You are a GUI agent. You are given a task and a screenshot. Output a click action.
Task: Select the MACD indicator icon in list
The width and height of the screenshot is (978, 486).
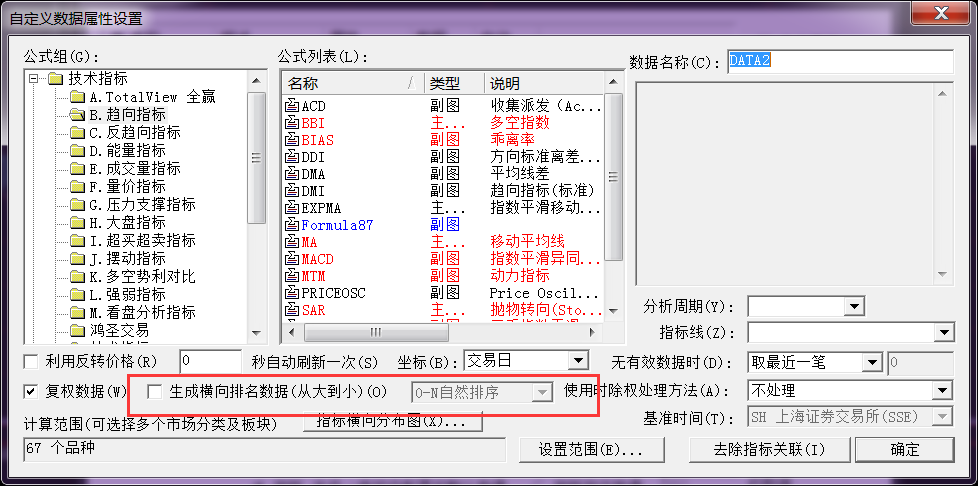[293, 259]
